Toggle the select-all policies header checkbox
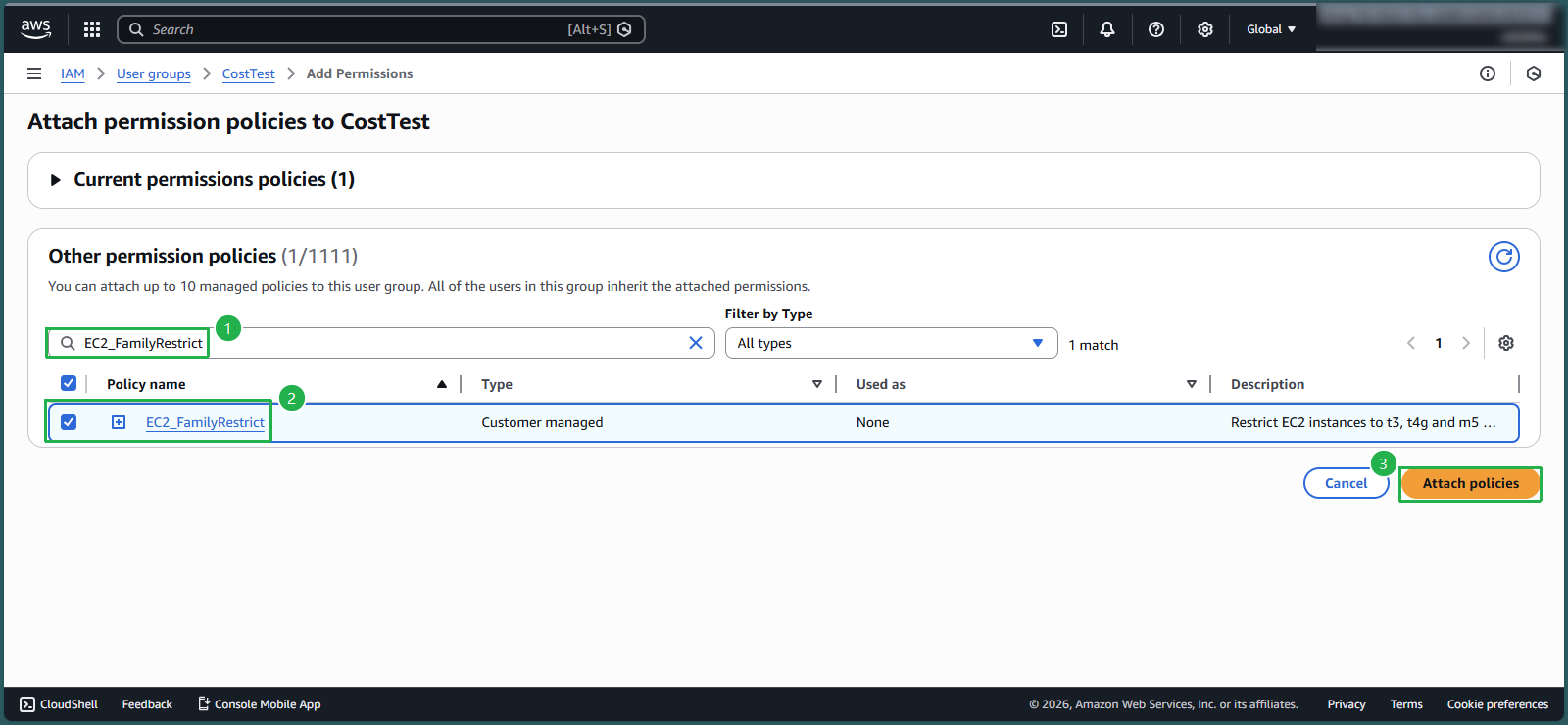Viewport: 1568px width, 725px height. click(69, 383)
